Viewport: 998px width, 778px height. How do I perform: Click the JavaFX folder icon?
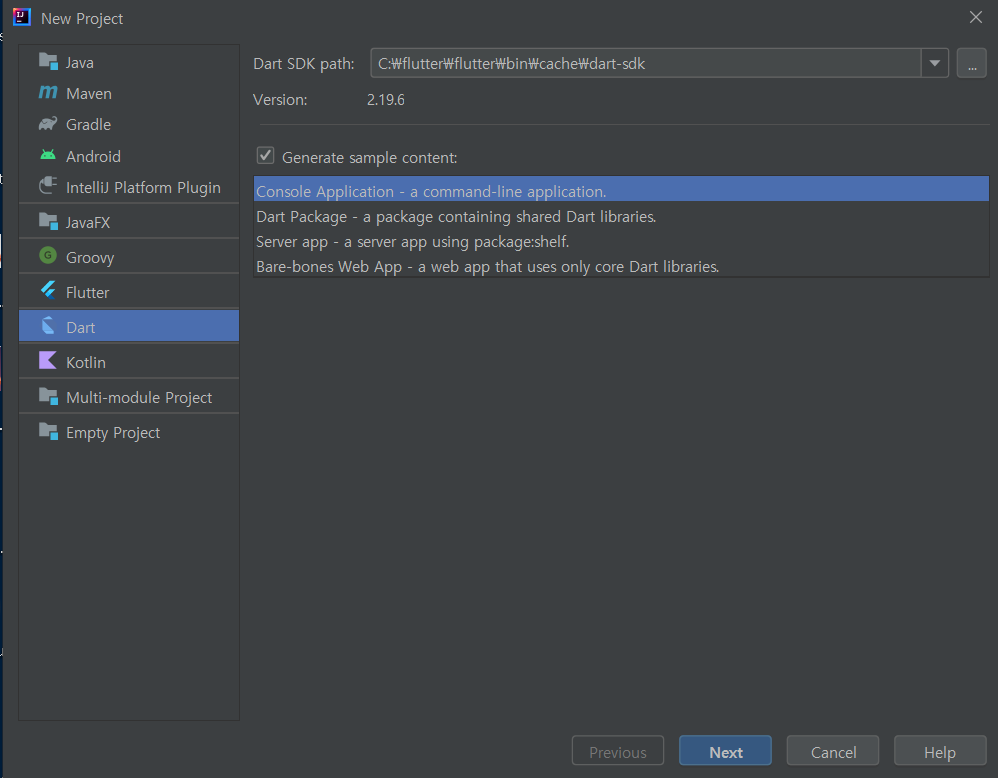pyautogui.click(x=48, y=221)
